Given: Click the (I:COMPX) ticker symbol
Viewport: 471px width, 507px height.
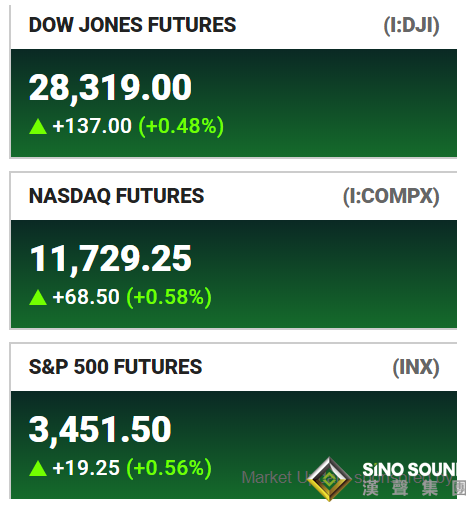Looking at the screenshot, I should coord(391,196).
